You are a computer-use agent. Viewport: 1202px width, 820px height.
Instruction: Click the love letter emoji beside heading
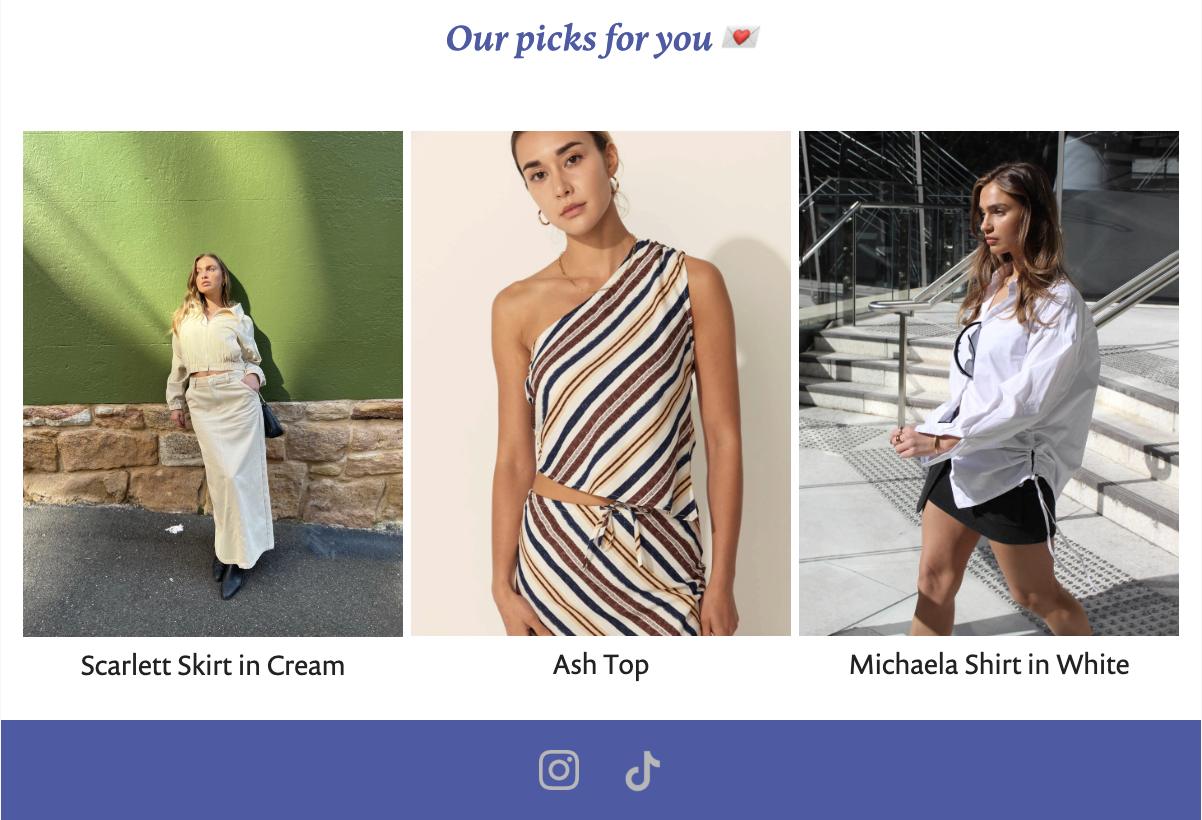[x=740, y=38]
